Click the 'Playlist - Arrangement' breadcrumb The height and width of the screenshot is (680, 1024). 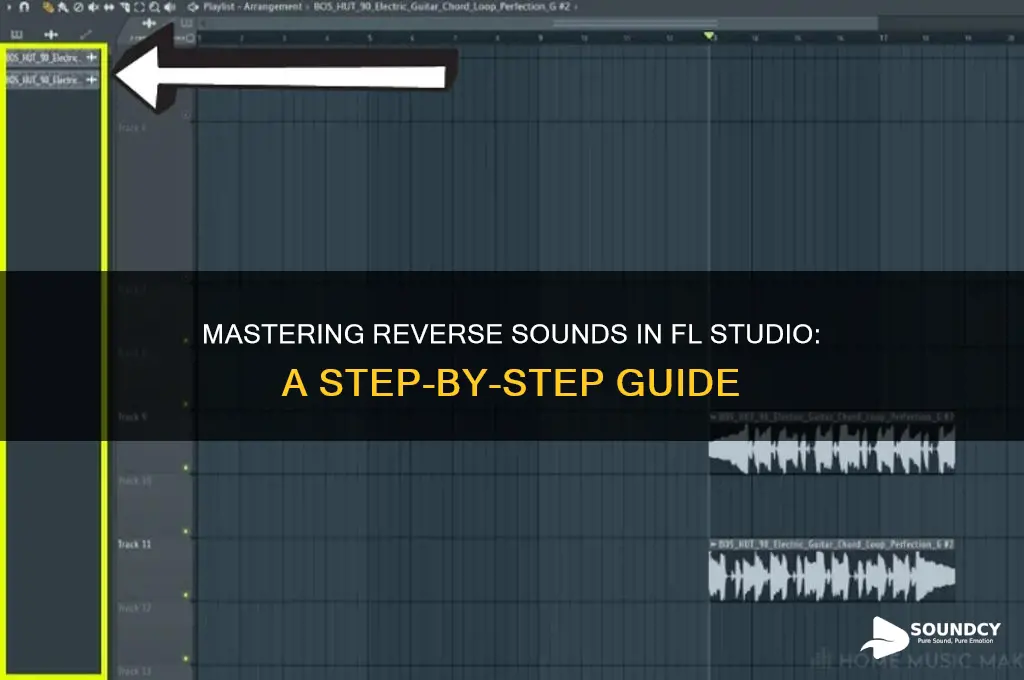click(x=253, y=7)
